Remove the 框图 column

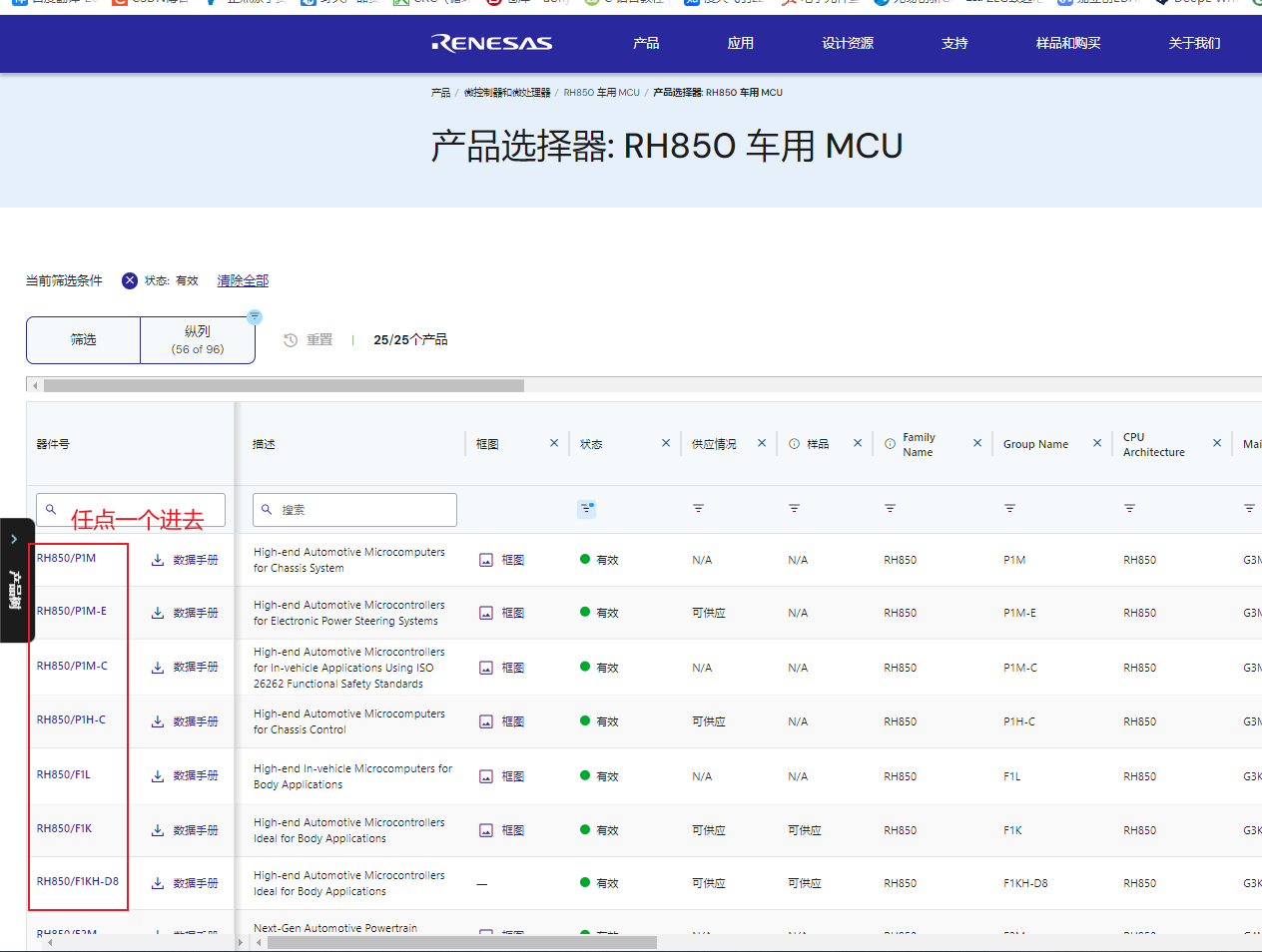[x=554, y=443]
